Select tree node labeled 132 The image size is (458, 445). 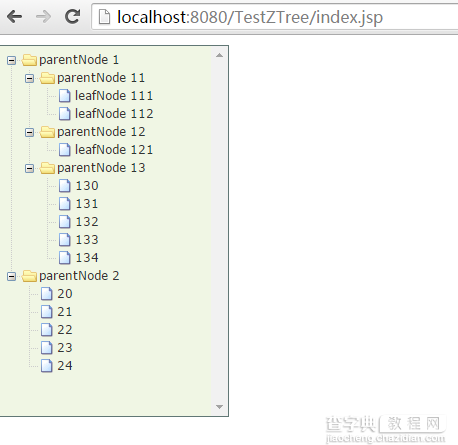(x=87, y=222)
